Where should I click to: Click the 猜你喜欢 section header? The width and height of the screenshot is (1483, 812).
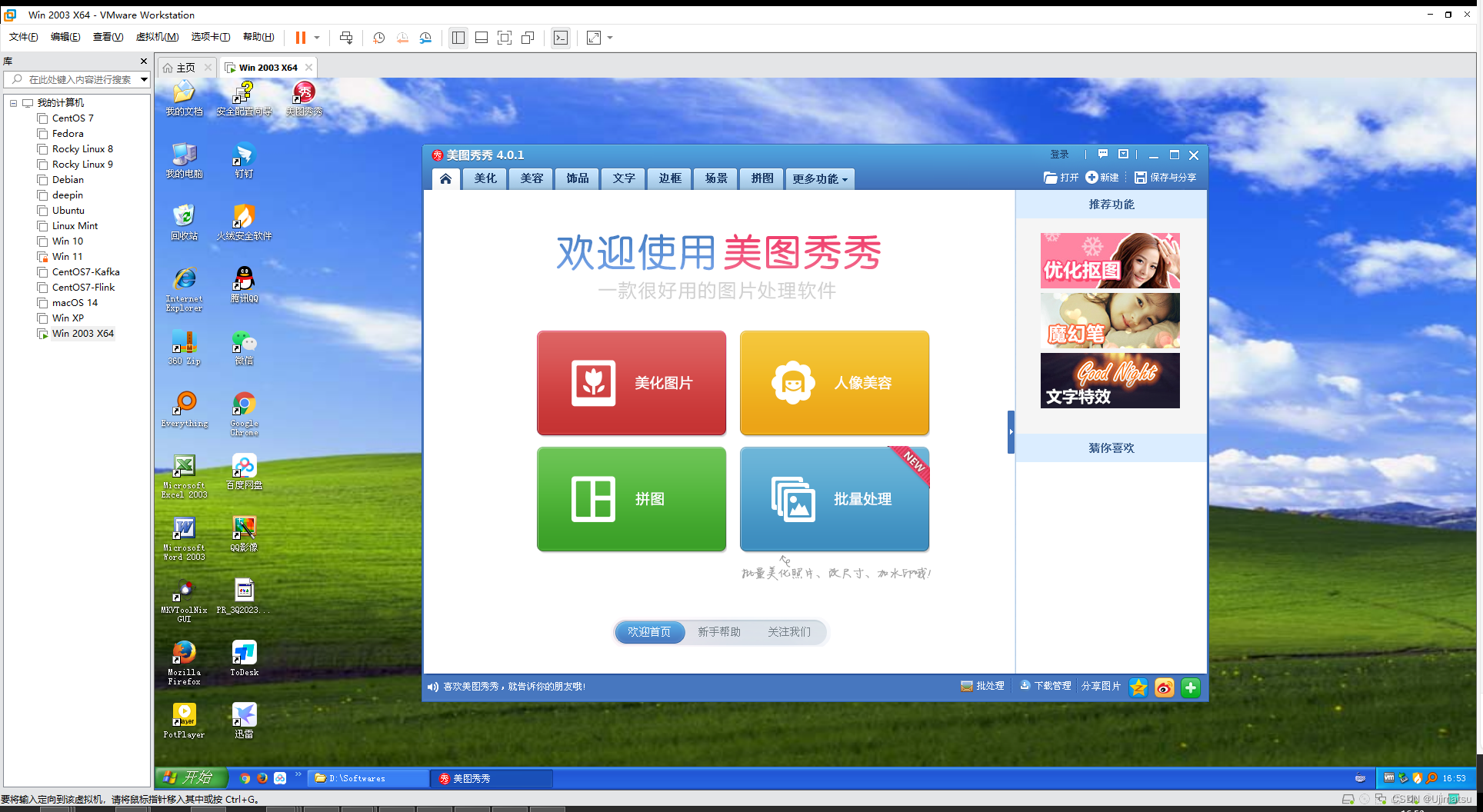(1111, 448)
